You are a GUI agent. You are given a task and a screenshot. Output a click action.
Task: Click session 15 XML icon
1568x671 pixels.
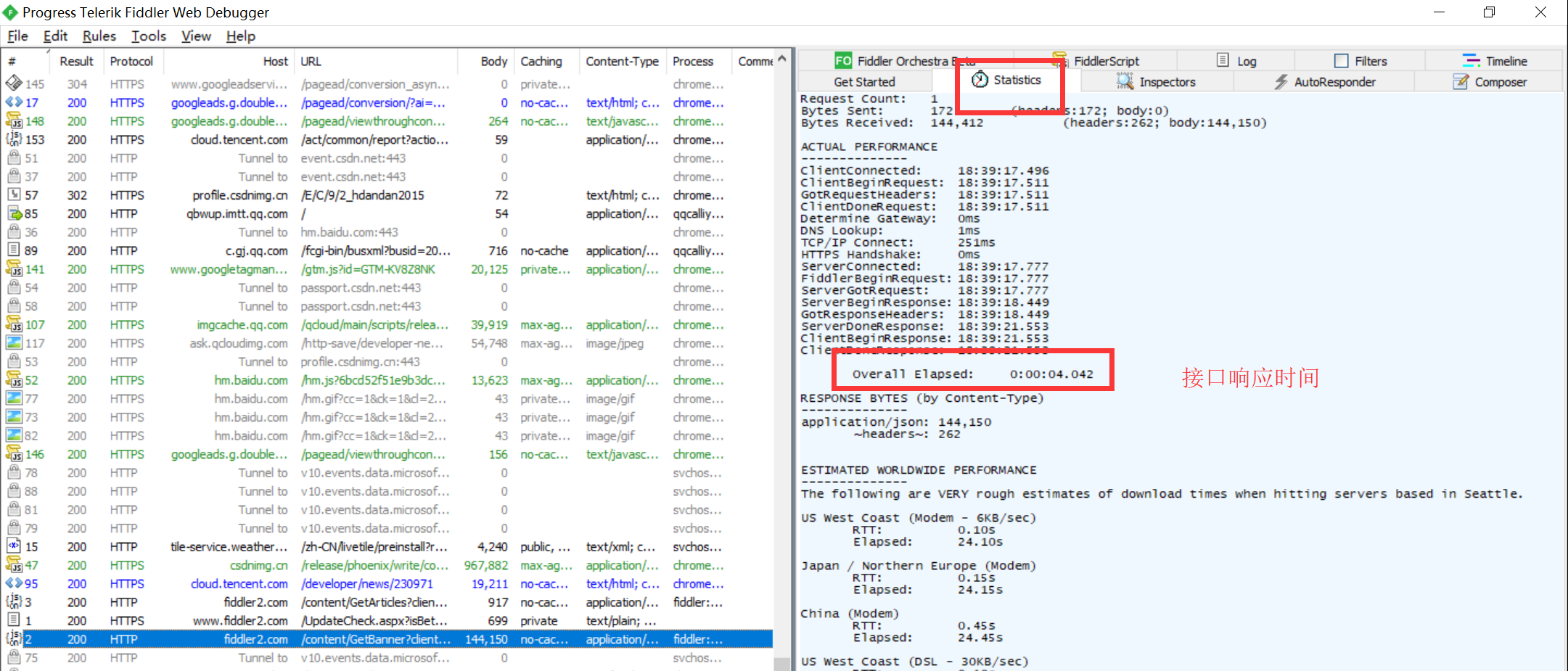[x=14, y=546]
